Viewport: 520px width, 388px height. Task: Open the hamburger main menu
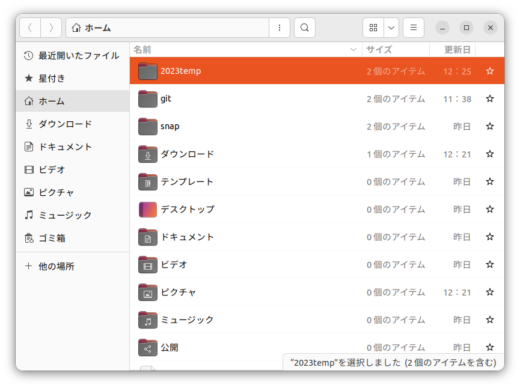tap(413, 28)
